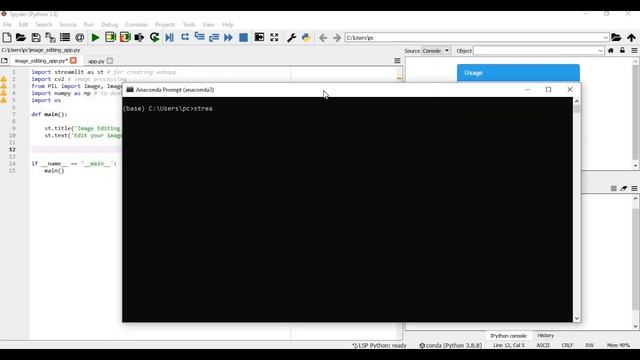
Task: Go back with the left arrow icon
Action: point(323,38)
